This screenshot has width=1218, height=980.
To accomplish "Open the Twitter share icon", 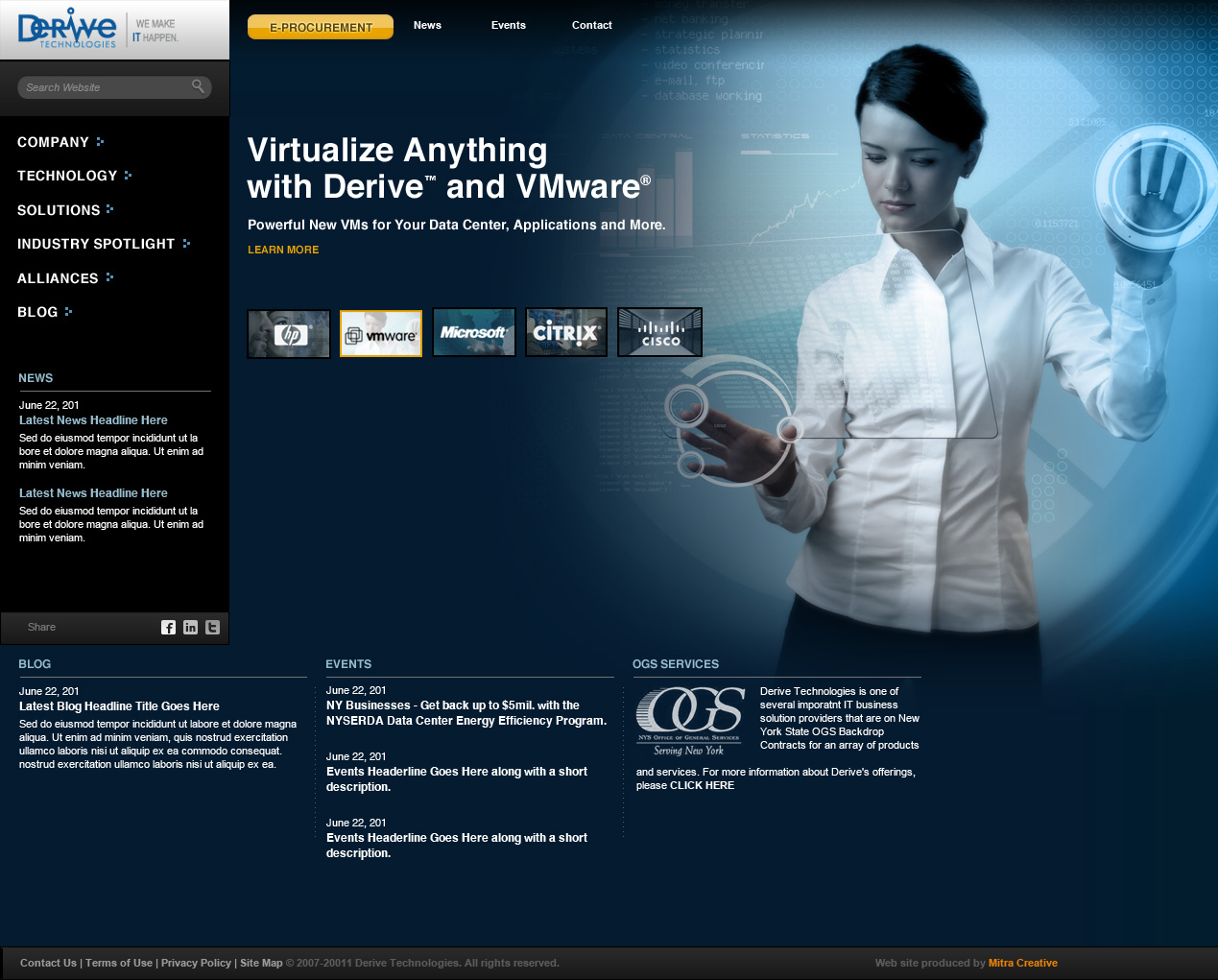I will coord(212,628).
